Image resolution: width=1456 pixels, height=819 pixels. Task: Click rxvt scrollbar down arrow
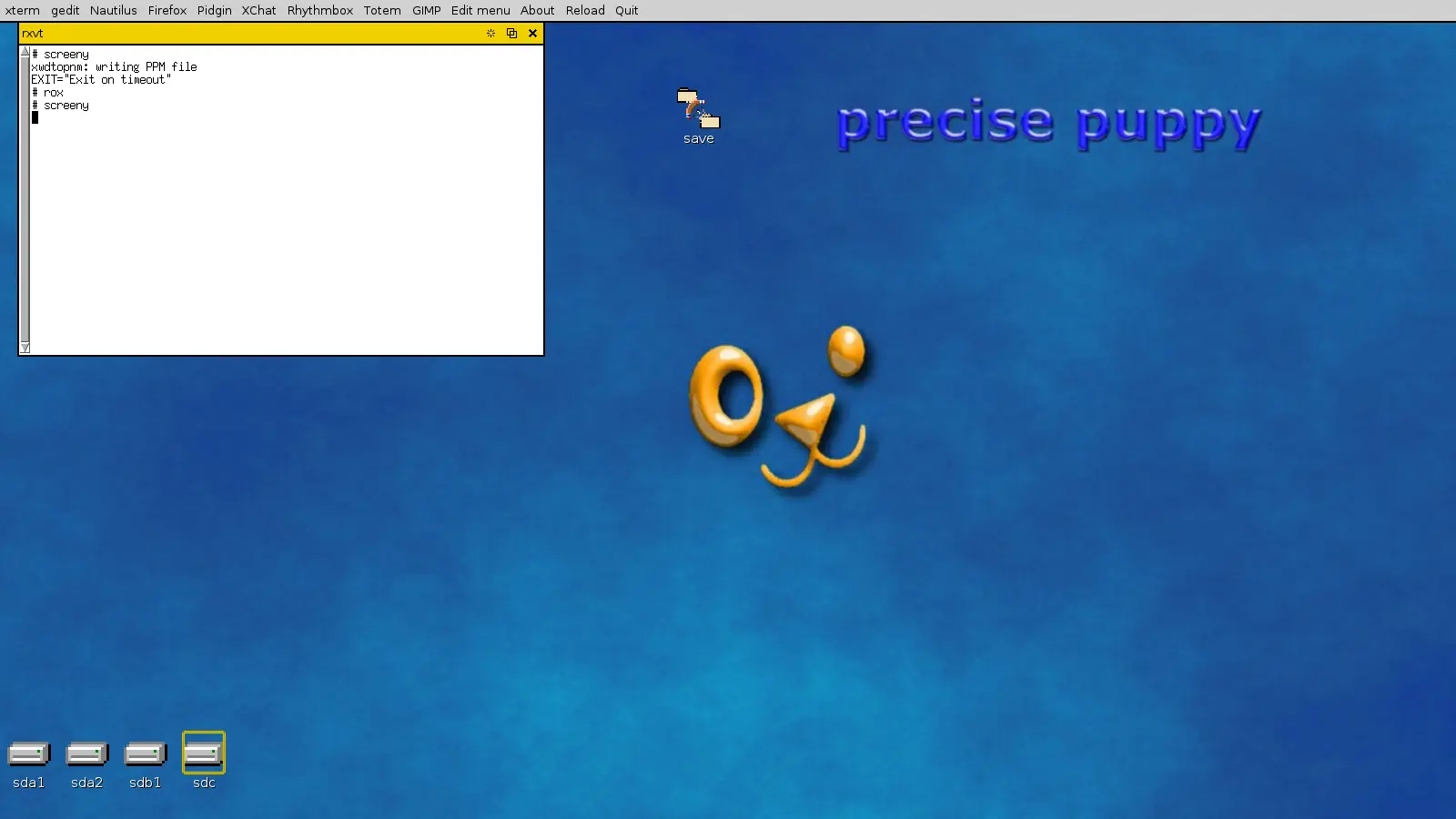tap(25, 348)
